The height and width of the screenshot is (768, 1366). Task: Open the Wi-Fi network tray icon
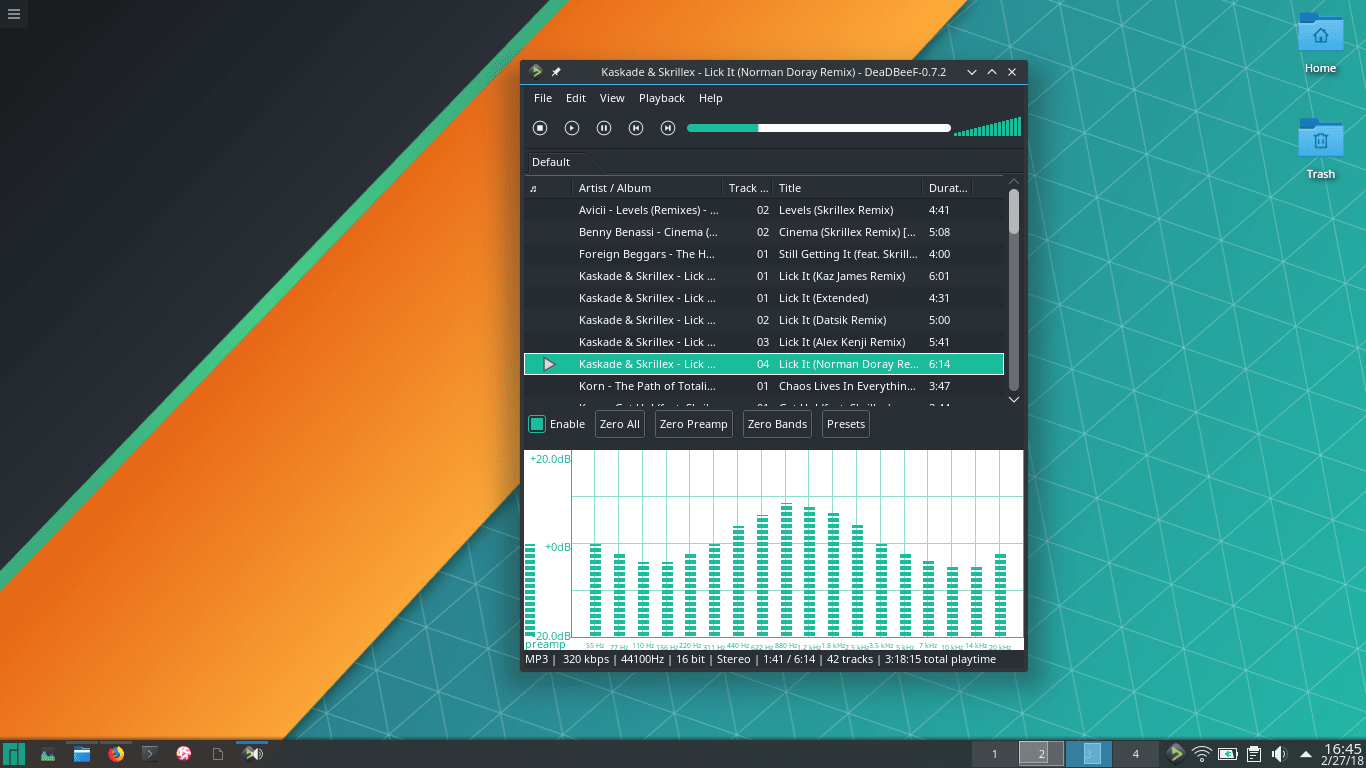click(x=1203, y=754)
